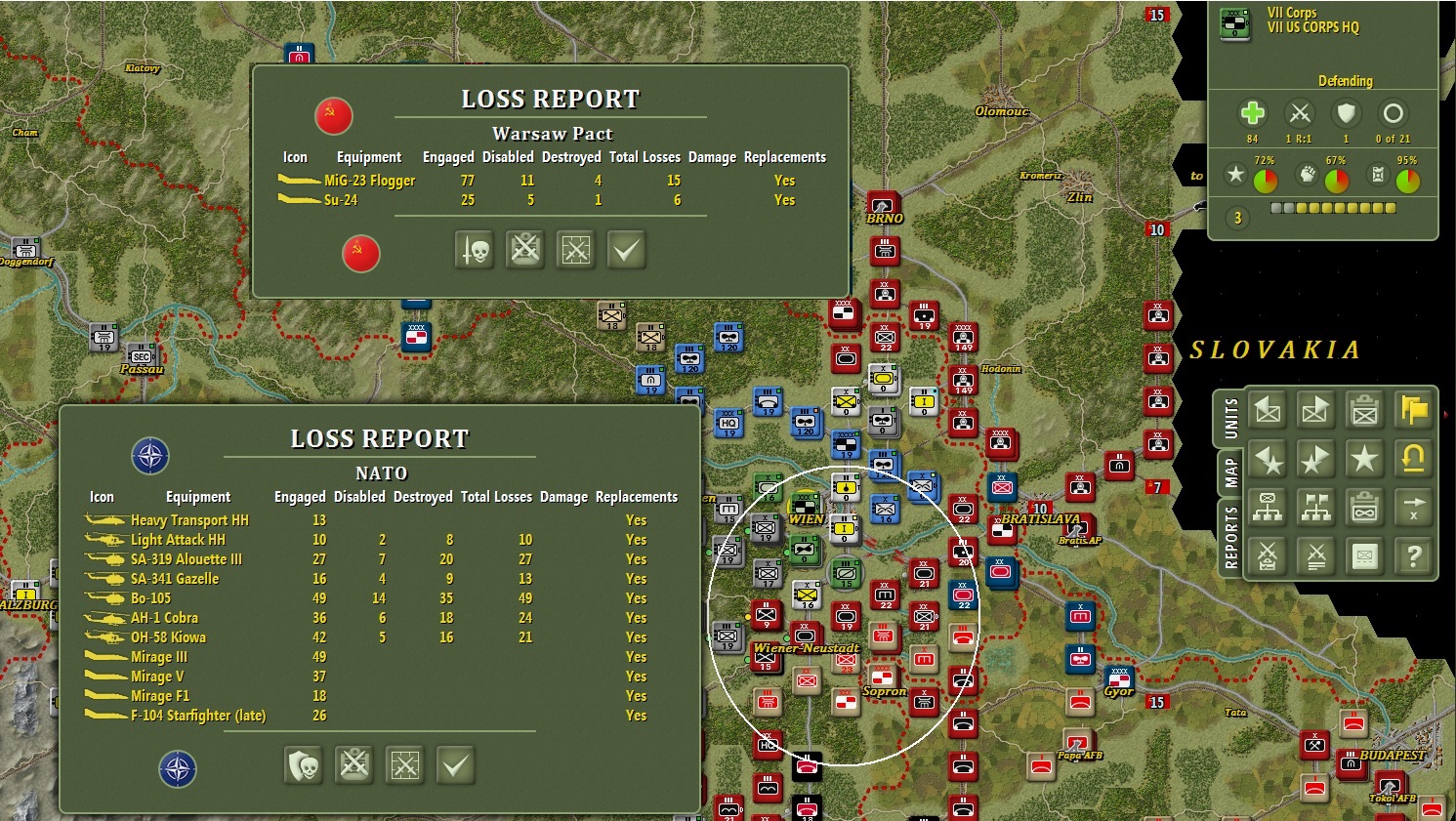Click the clipboard with infinity symbol icon
The height and width of the screenshot is (821, 1456).
pos(1364,508)
